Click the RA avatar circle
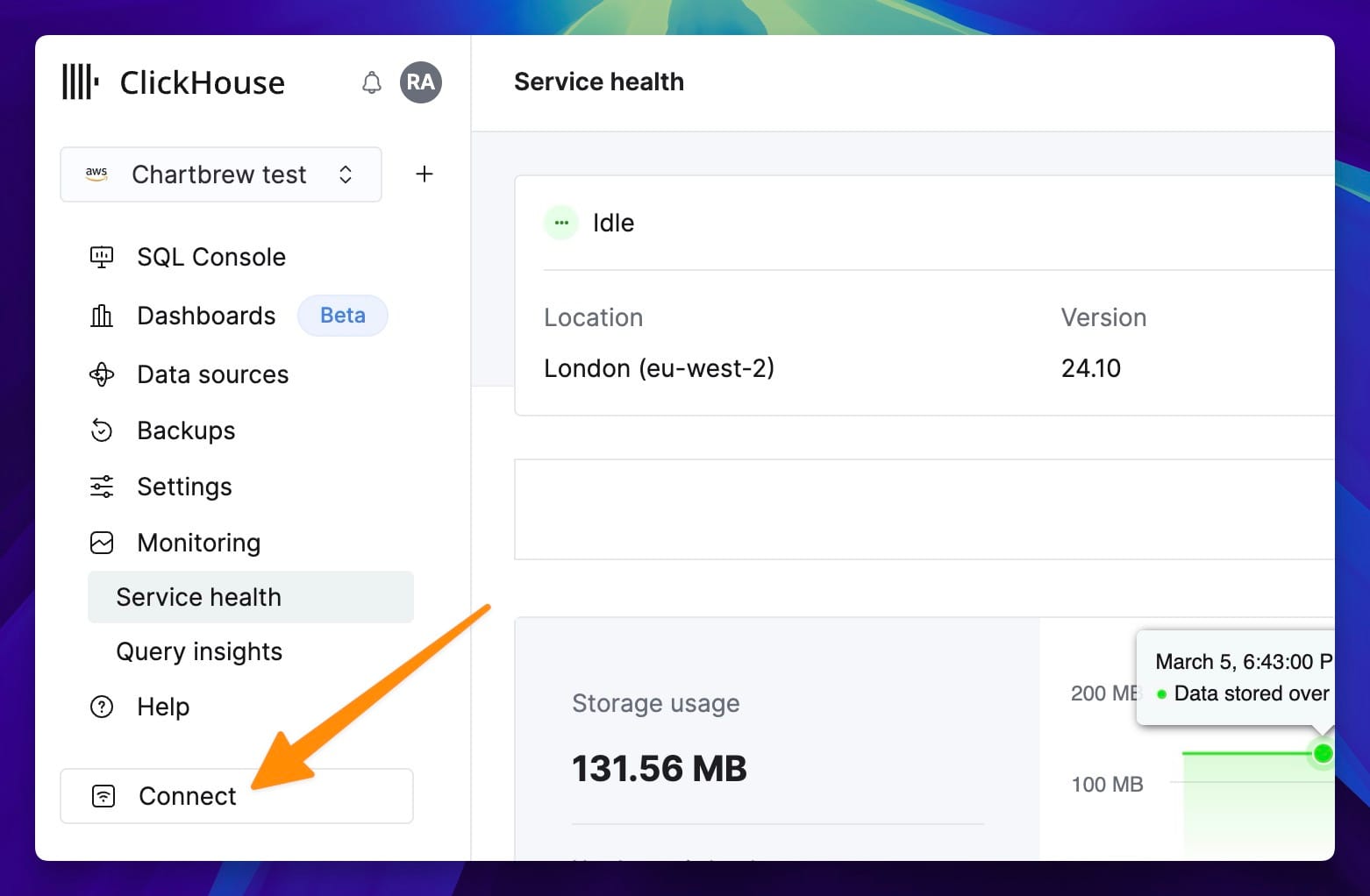This screenshot has height=896, width=1370. pyautogui.click(x=421, y=82)
